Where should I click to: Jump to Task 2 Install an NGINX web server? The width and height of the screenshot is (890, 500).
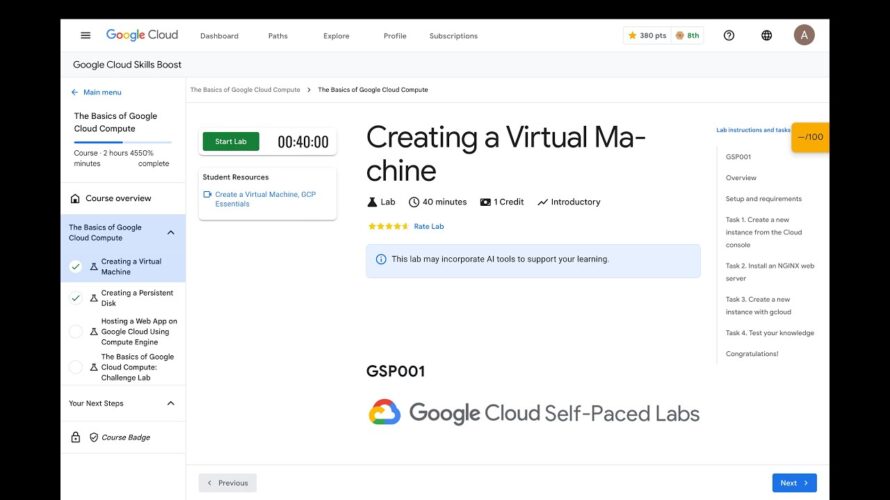point(770,272)
